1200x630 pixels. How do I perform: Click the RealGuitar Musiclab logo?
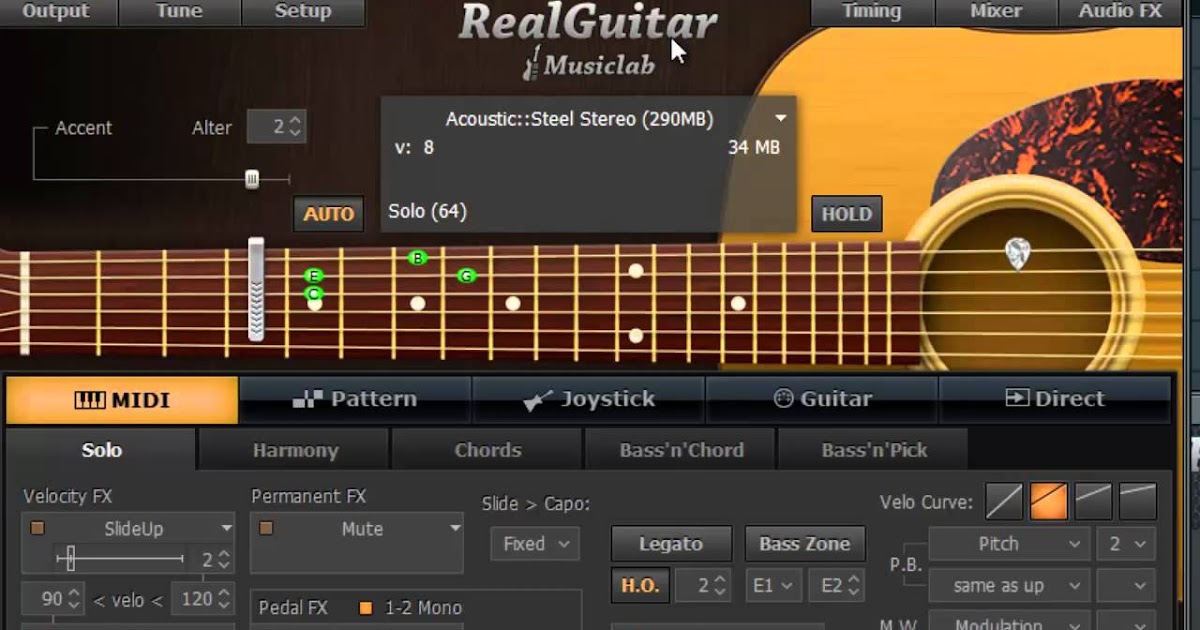pos(589,42)
